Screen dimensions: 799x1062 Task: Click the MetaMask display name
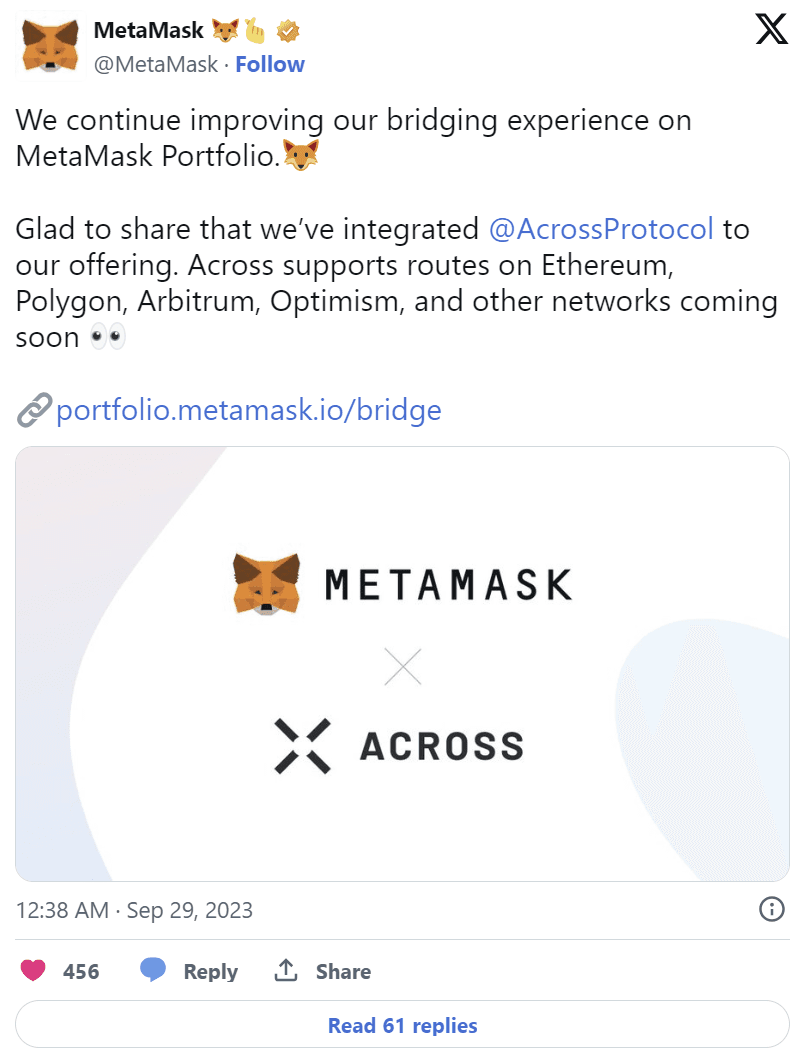(x=148, y=31)
